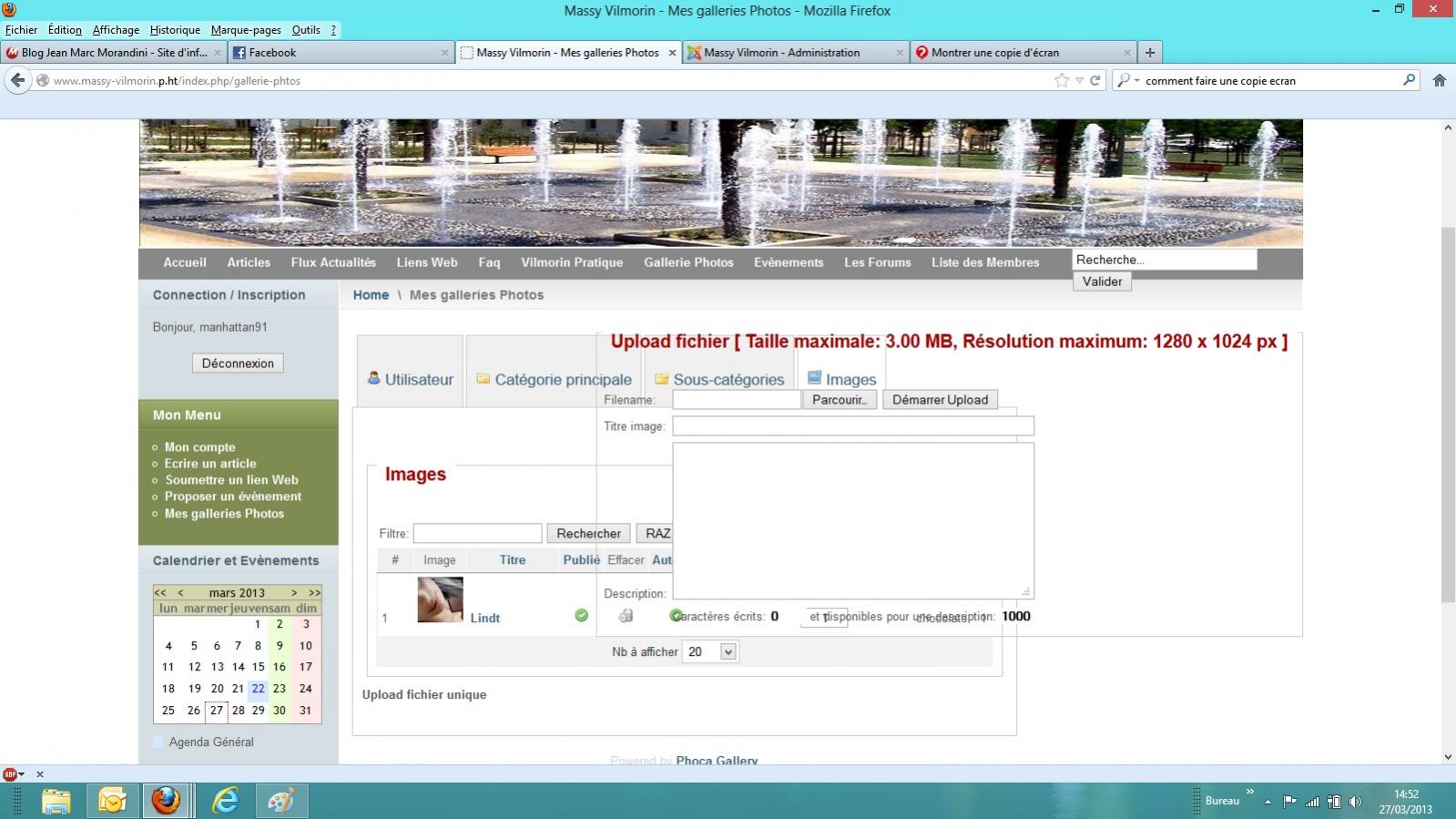Go to Mon compte in Mon Menu
The height and width of the screenshot is (819, 1456).
[199, 447]
